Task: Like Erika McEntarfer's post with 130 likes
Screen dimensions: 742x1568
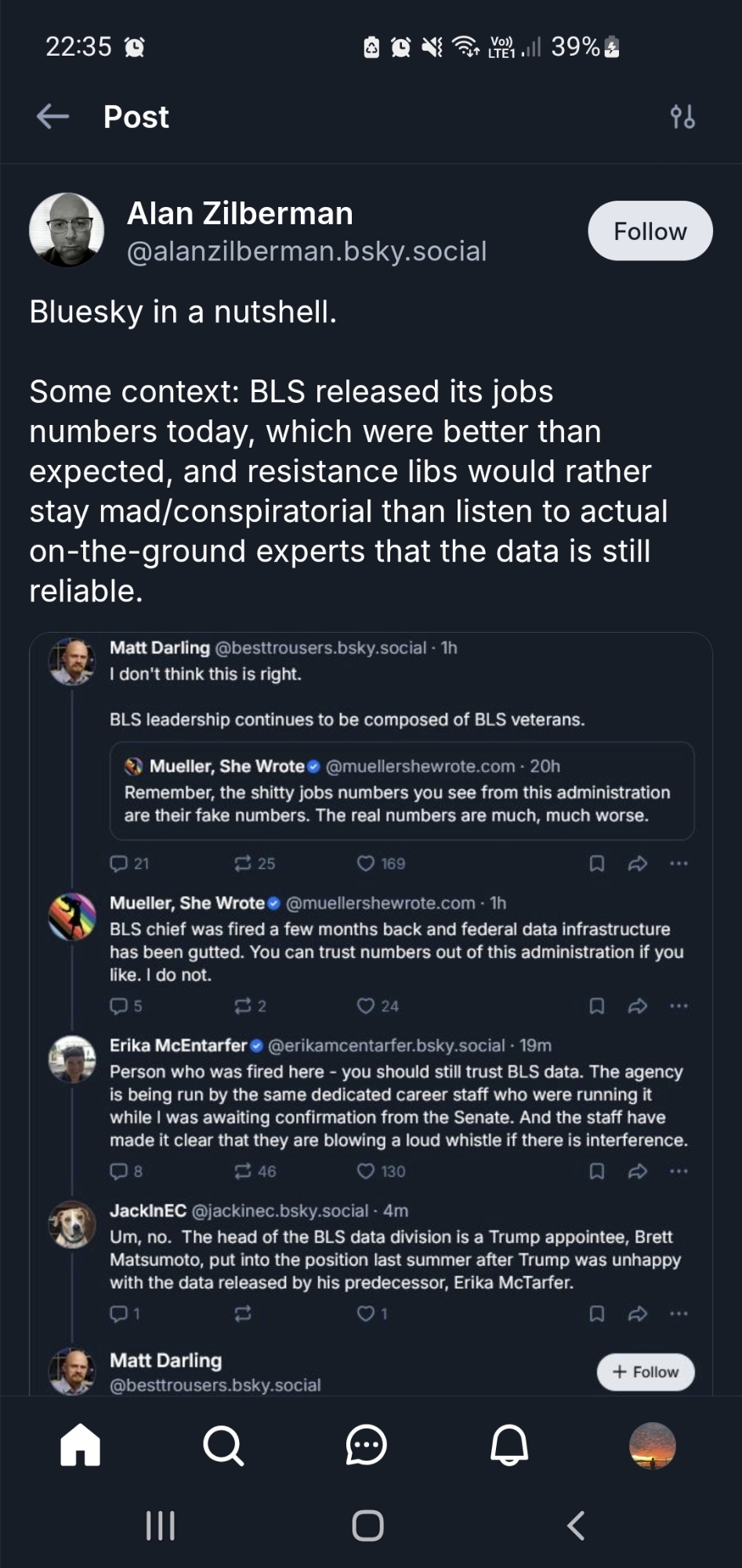Action: (x=366, y=1171)
